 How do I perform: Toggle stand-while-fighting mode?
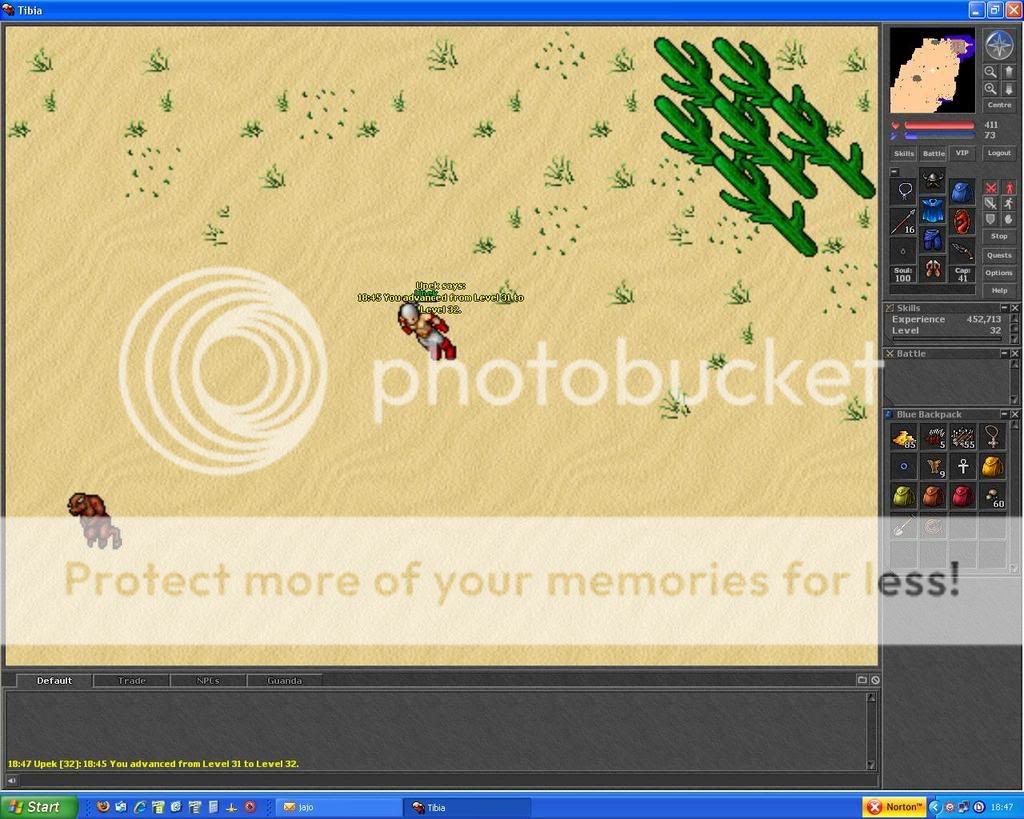point(1008,188)
